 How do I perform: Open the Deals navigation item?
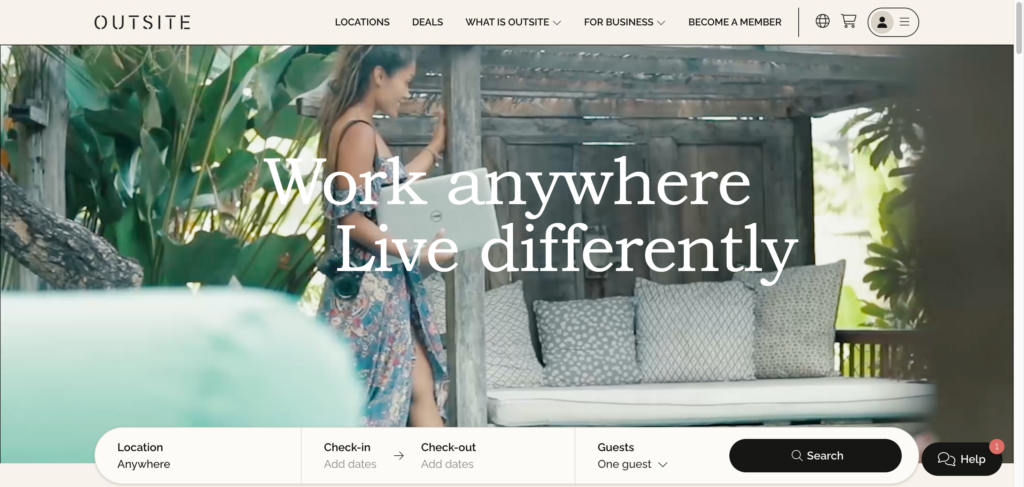tap(427, 22)
